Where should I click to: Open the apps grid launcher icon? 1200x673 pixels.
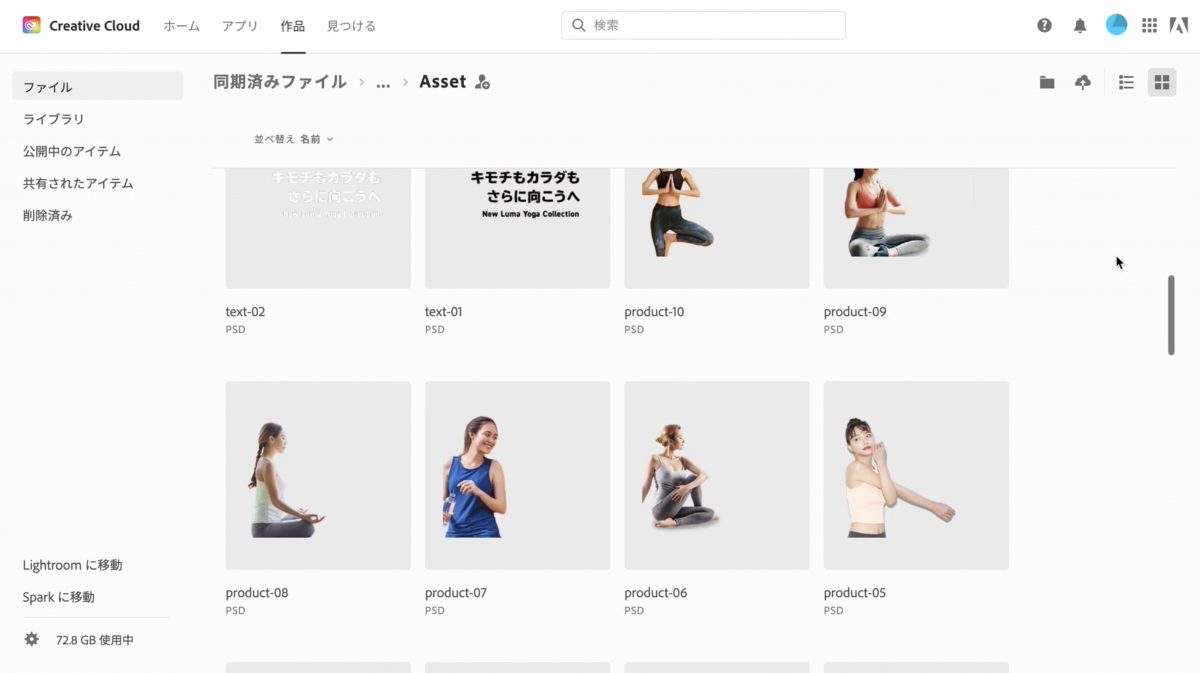pos(1150,26)
